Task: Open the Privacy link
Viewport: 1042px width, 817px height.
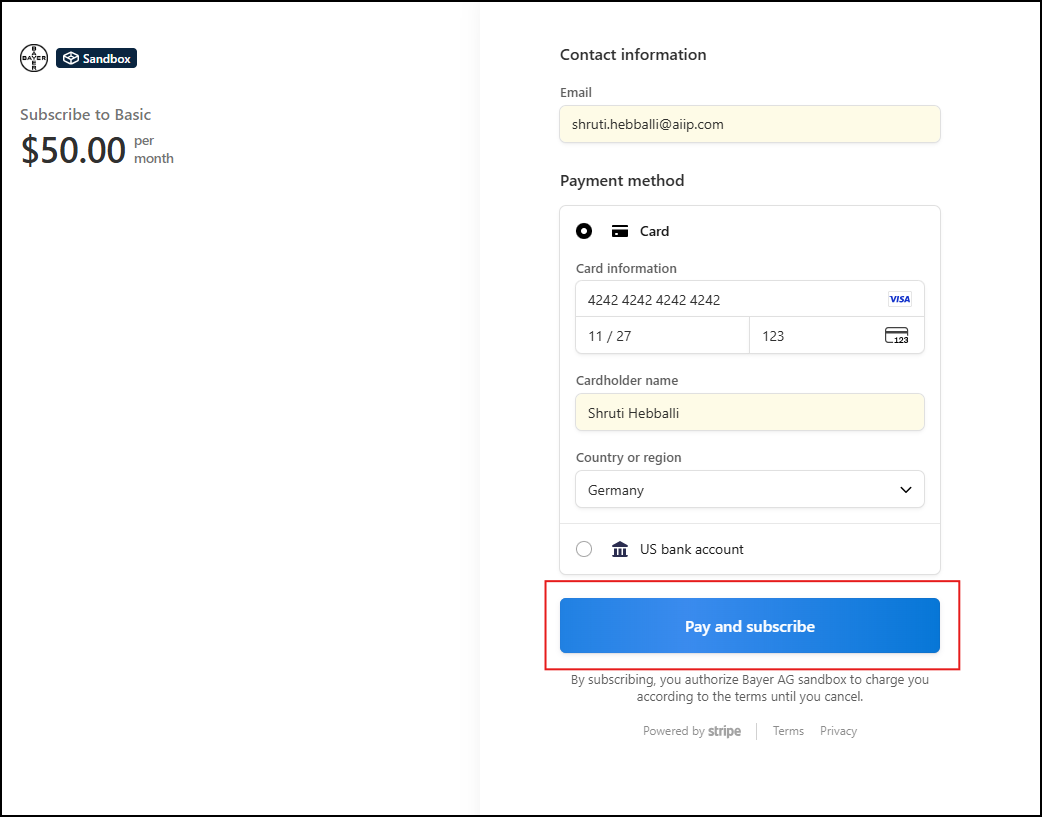Action: point(838,731)
